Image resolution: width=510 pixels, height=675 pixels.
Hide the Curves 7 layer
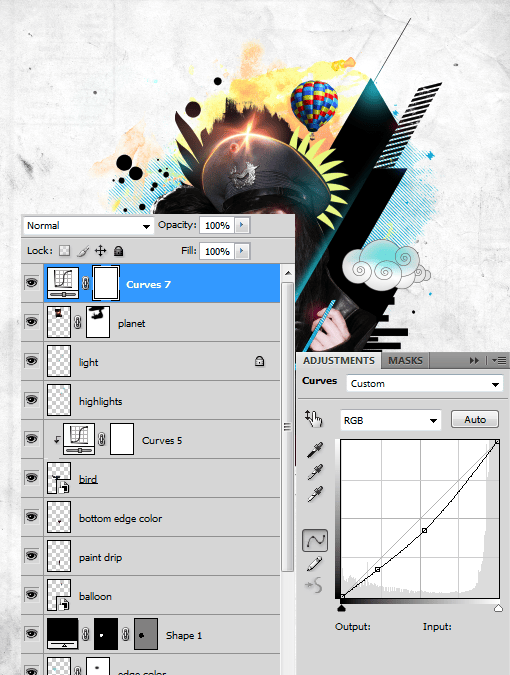[31, 283]
